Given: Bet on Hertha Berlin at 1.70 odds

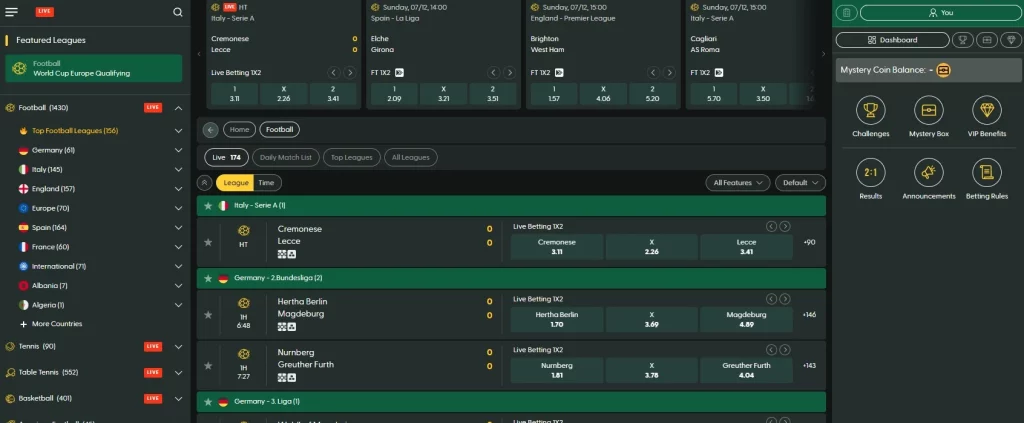Looking at the screenshot, I should click(556, 319).
